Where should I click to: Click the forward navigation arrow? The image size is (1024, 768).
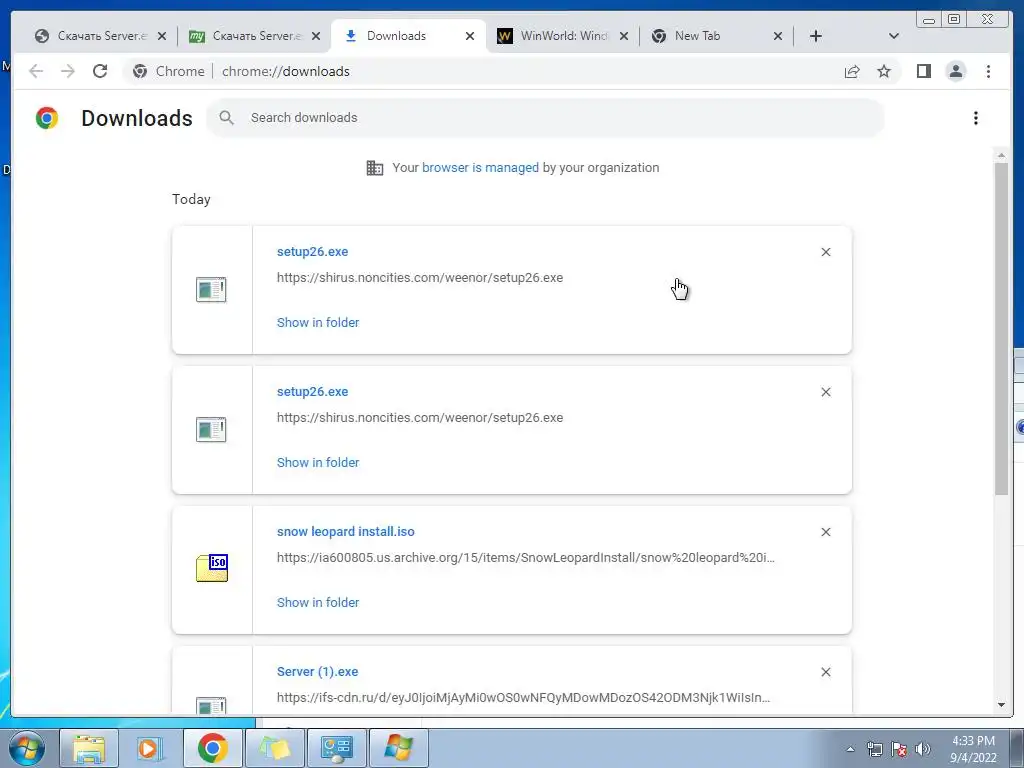point(68,71)
